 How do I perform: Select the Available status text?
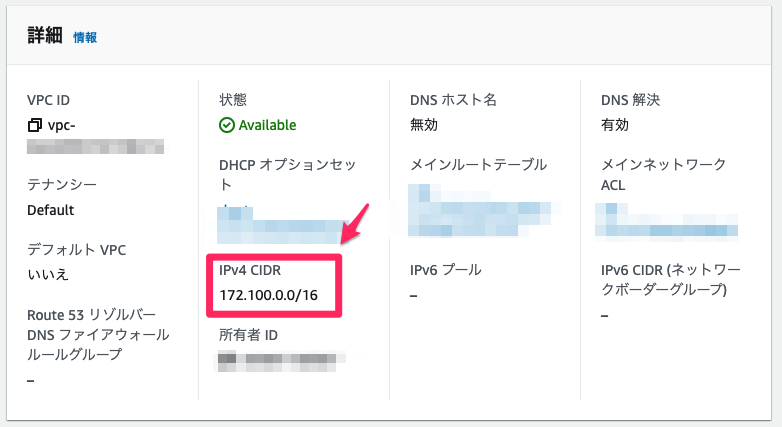[267, 125]
